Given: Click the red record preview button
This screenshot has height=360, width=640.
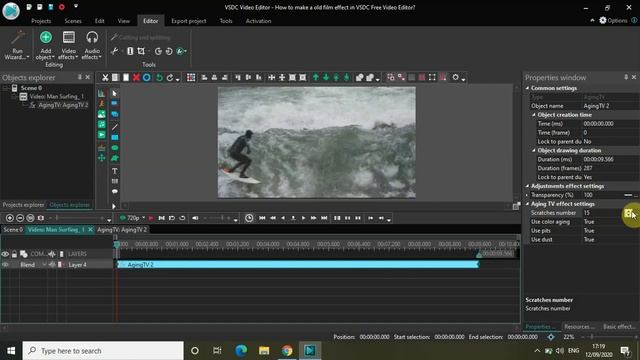Looking at the screenshot, I should click(x=151, y=218).
